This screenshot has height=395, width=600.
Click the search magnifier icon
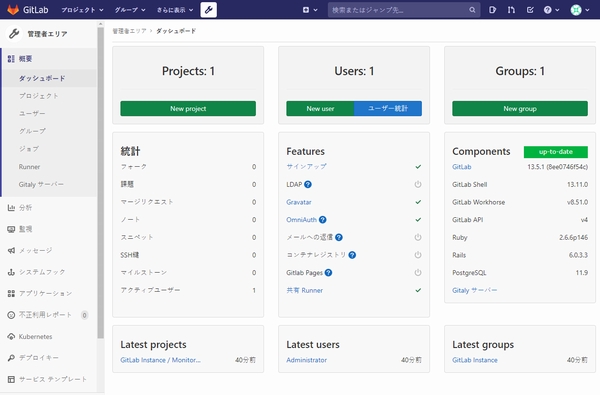pyautogui.click(x=472, y=10)
